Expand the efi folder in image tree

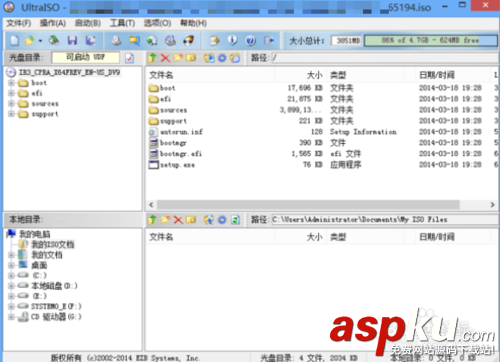click(11, 93)
